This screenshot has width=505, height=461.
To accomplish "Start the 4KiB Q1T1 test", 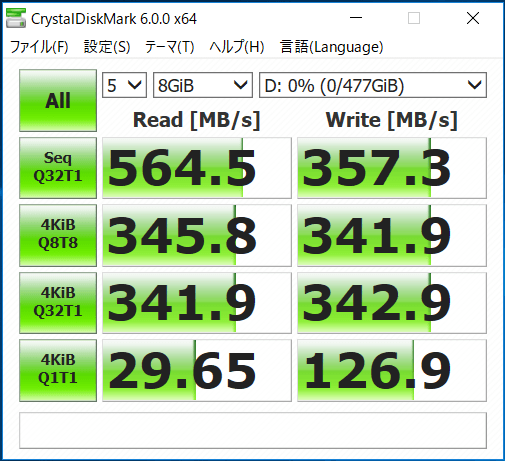I will coord(58,370).
